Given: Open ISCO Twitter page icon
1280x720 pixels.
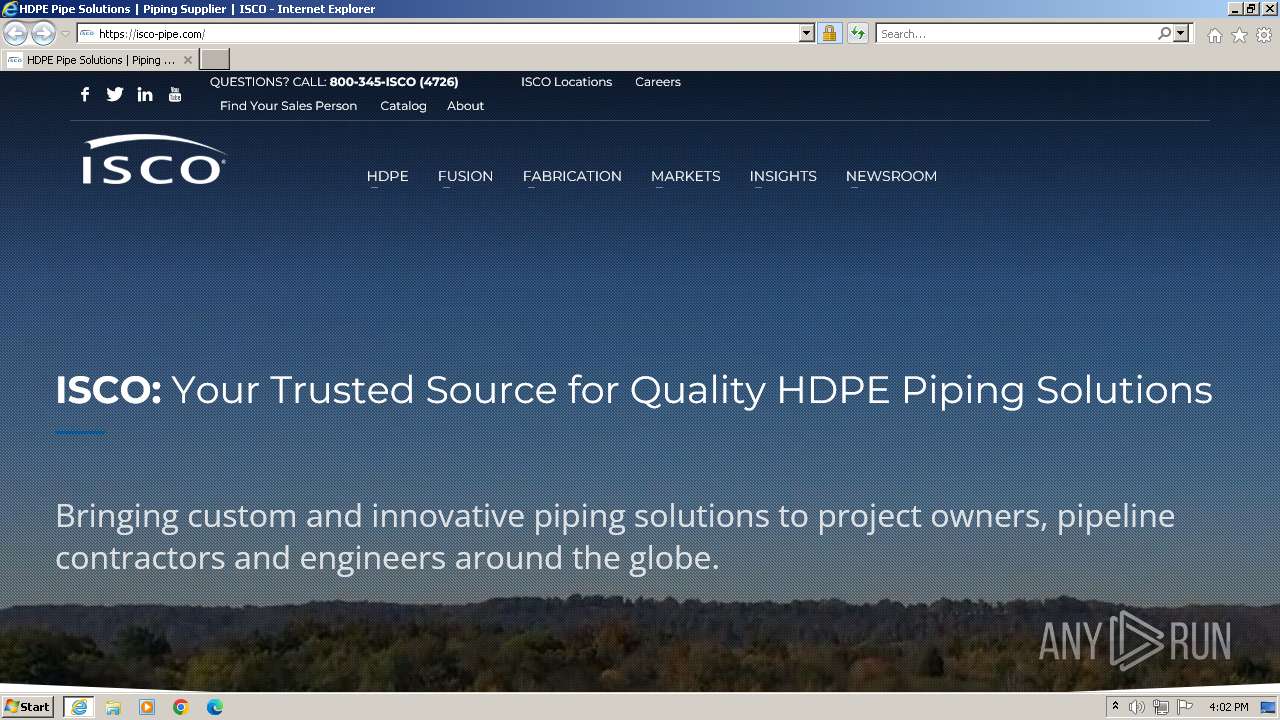Looking at the screenshot, I should click(115, 94).
